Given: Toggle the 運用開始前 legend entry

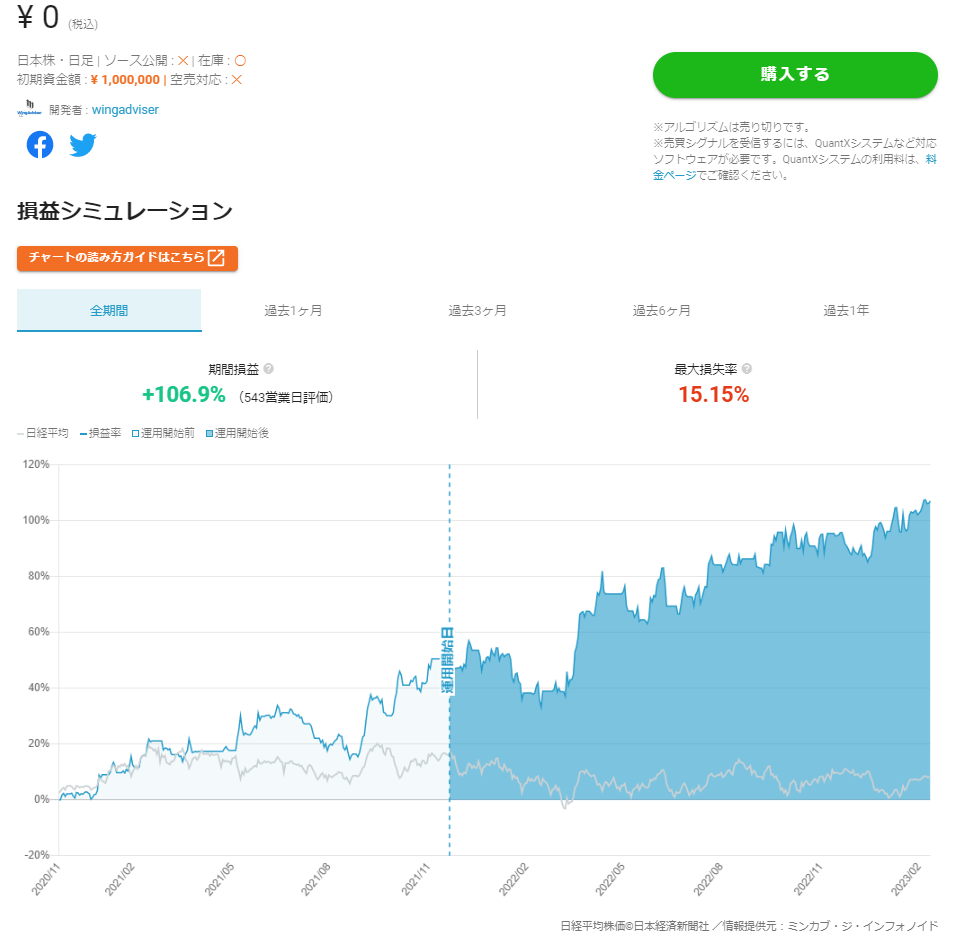Looking at the screenshot, I should 164,433.
